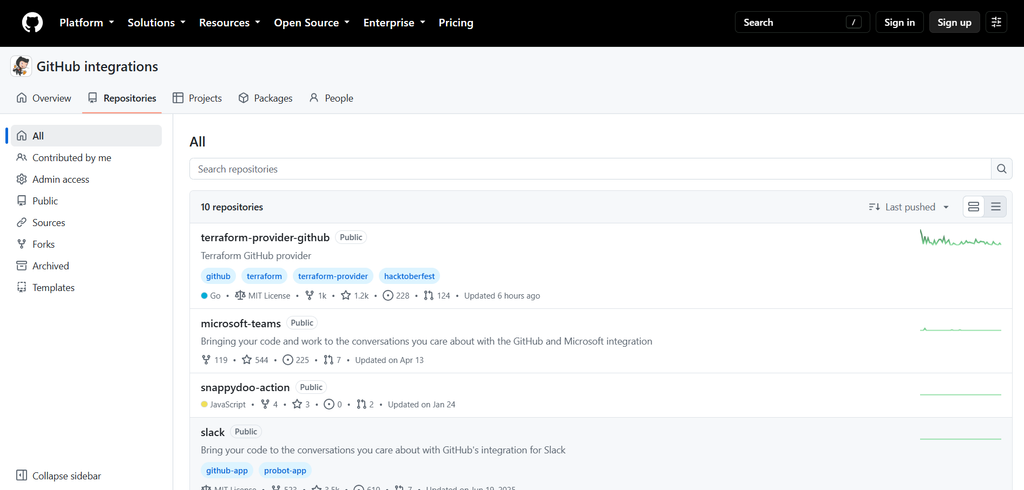Click the hacktoberfest topic tag
1024x490 pixels.
click(x=409, y=276)
